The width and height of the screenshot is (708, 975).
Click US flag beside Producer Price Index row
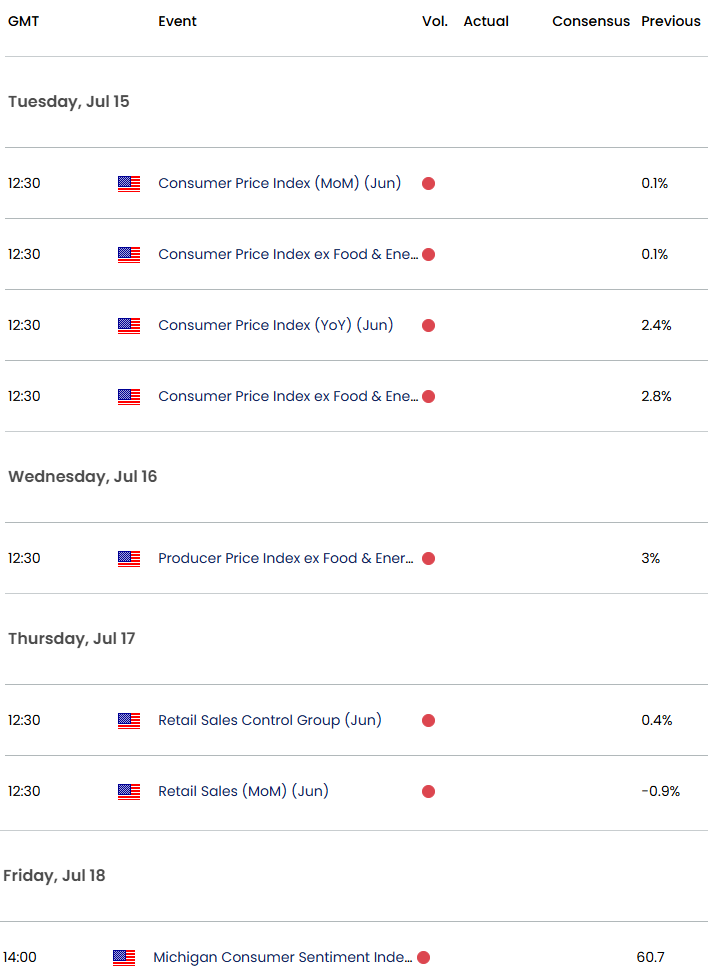[129, 559]
